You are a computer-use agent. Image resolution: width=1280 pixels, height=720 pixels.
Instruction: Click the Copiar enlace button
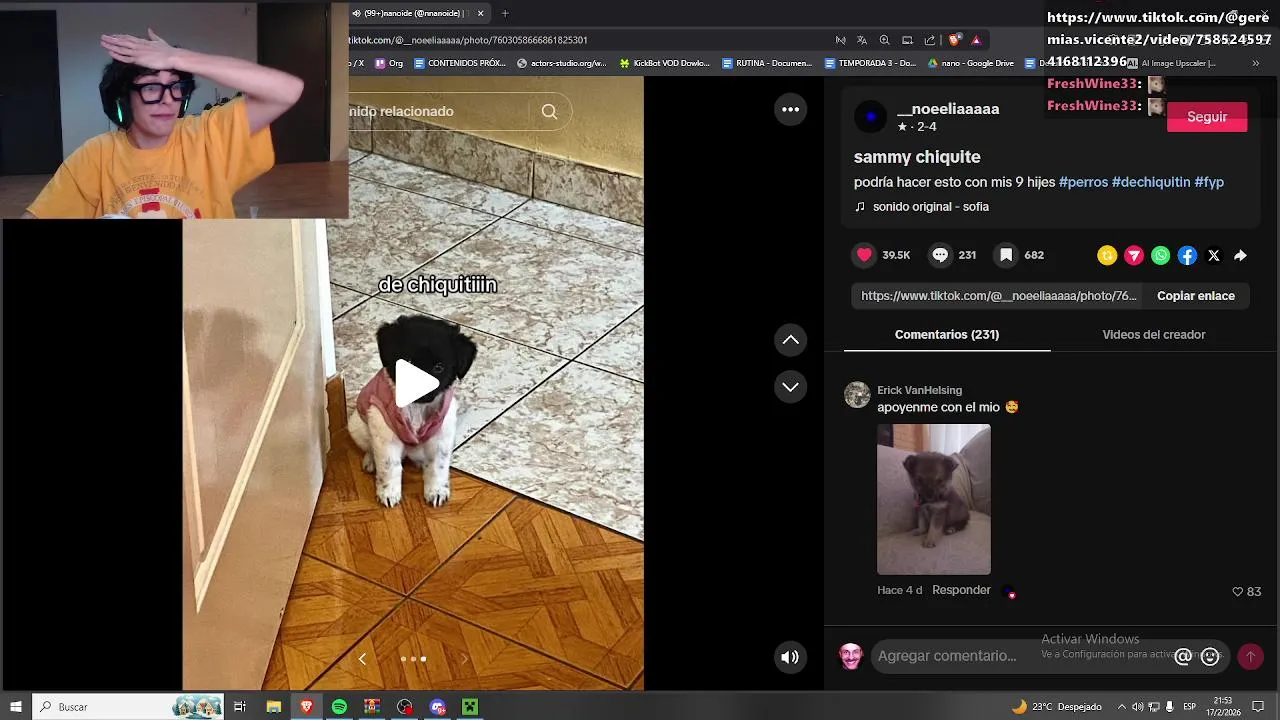[1196, 296]
